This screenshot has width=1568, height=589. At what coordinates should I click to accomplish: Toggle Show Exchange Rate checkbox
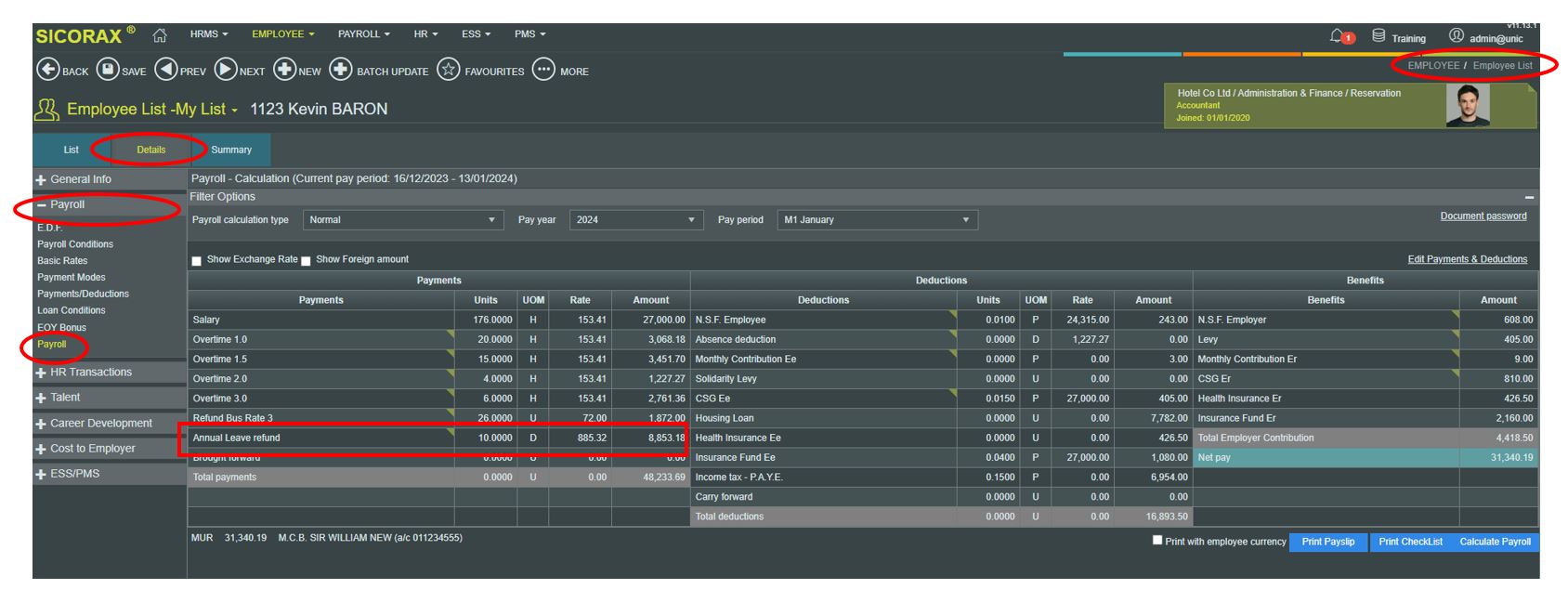click(196, 261)
